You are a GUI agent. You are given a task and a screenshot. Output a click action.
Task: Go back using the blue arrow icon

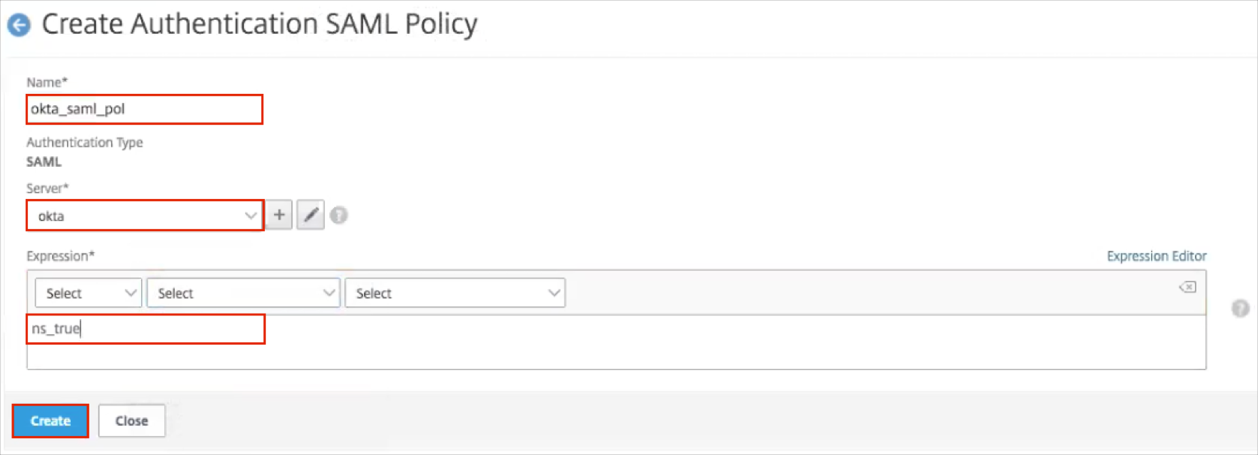(19, 25)
